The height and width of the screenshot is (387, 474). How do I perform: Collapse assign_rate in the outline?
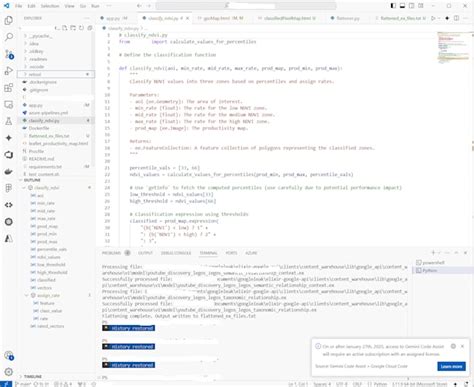click(x=27, y=295)
